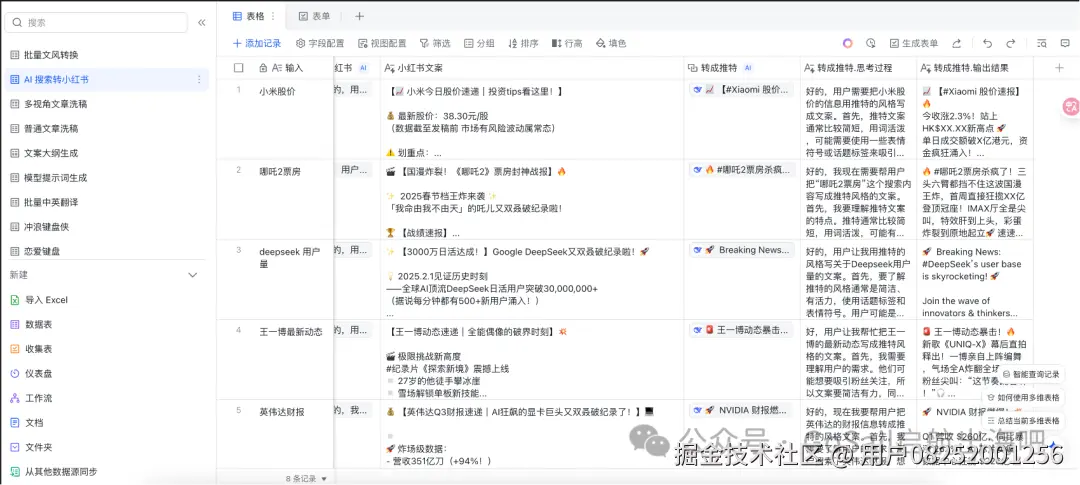This screenshot has height=485, width=1080.
Task: Open the three-dot menu on 表格 tab
Action: pyautogui.click(x=273, y=16)
